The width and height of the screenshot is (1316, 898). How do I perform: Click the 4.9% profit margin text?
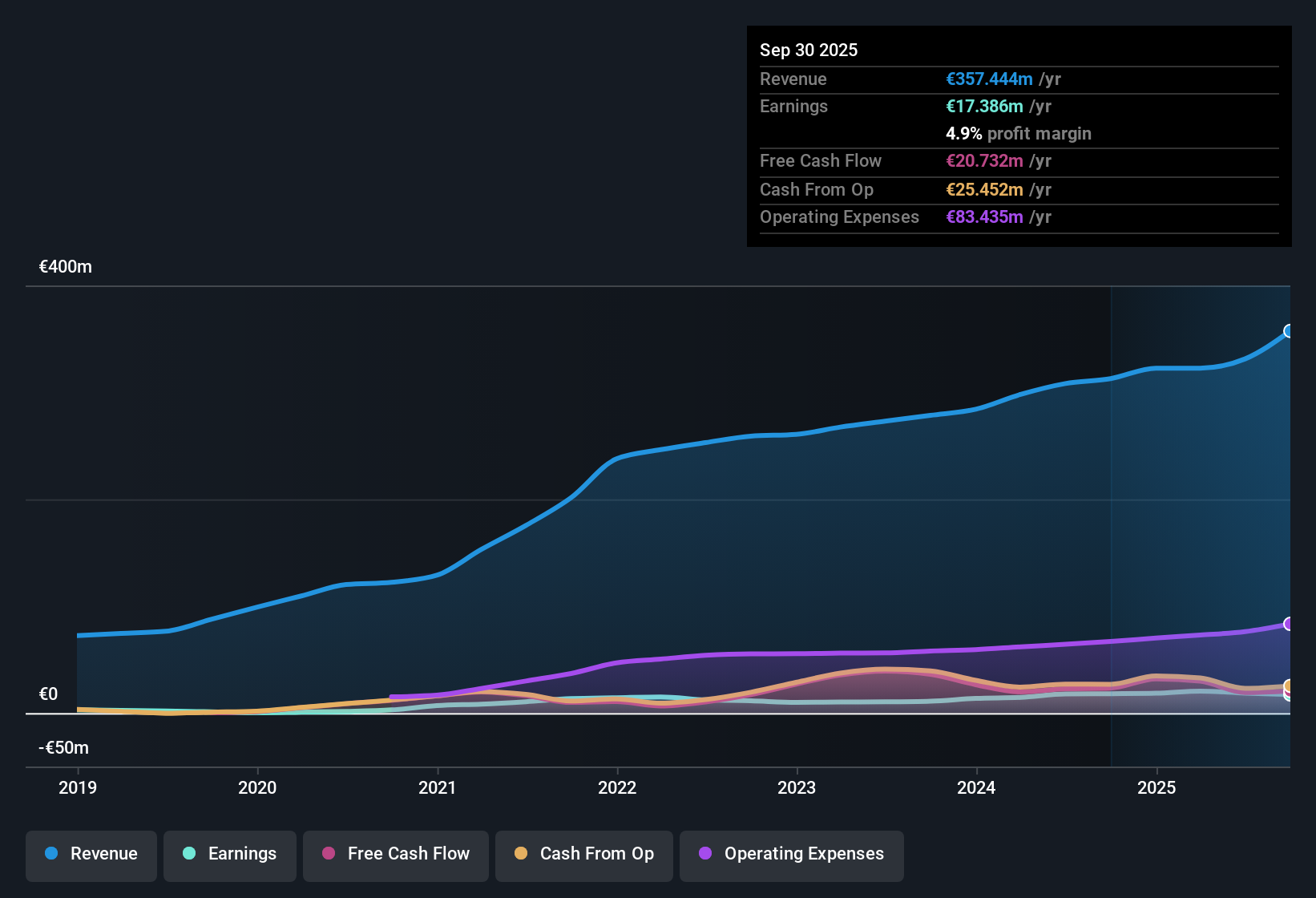tap(1019, 133)
